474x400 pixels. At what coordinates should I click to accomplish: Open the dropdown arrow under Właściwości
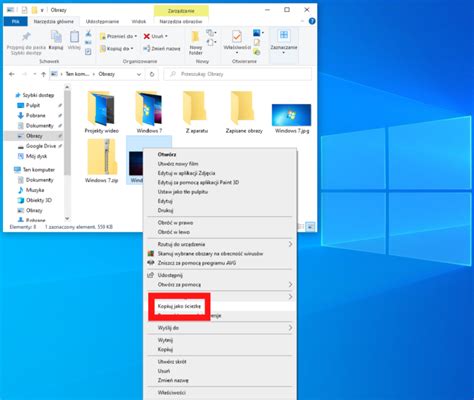coord(237,53)
